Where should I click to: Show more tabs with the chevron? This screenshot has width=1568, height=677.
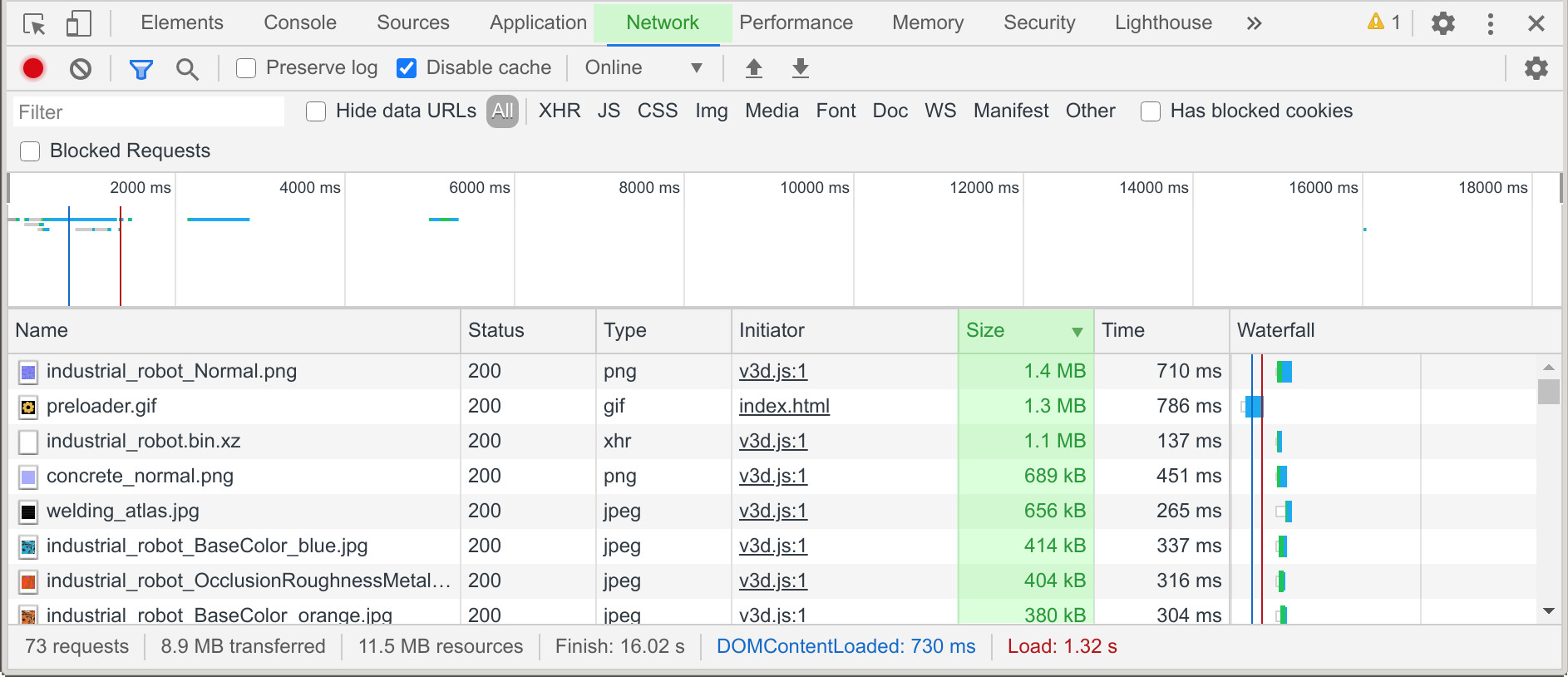pyautogui.click(x=1254, y=23)
